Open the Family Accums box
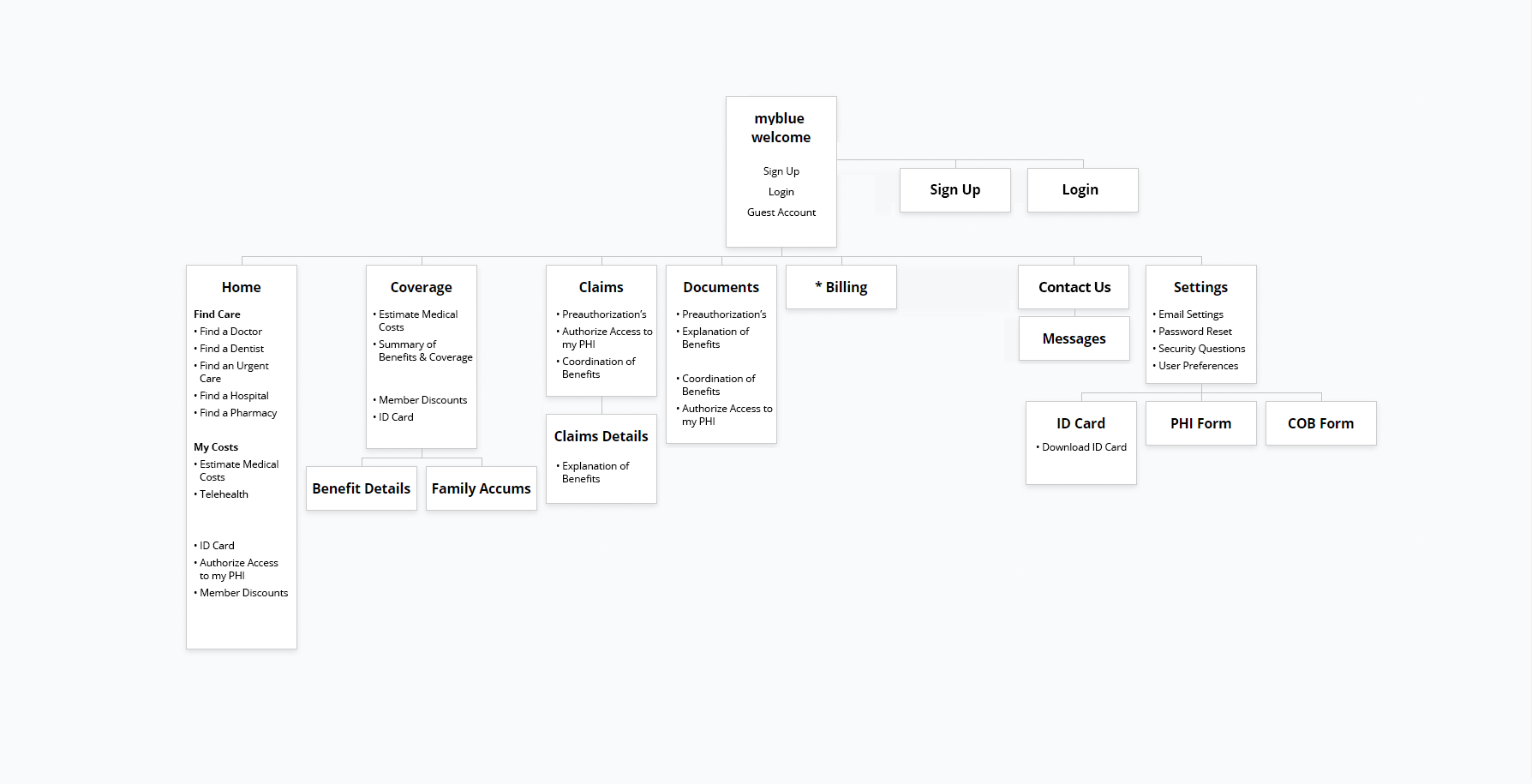Image resolution: width=1532 pixels, height=784 pixels. (481, 488)
